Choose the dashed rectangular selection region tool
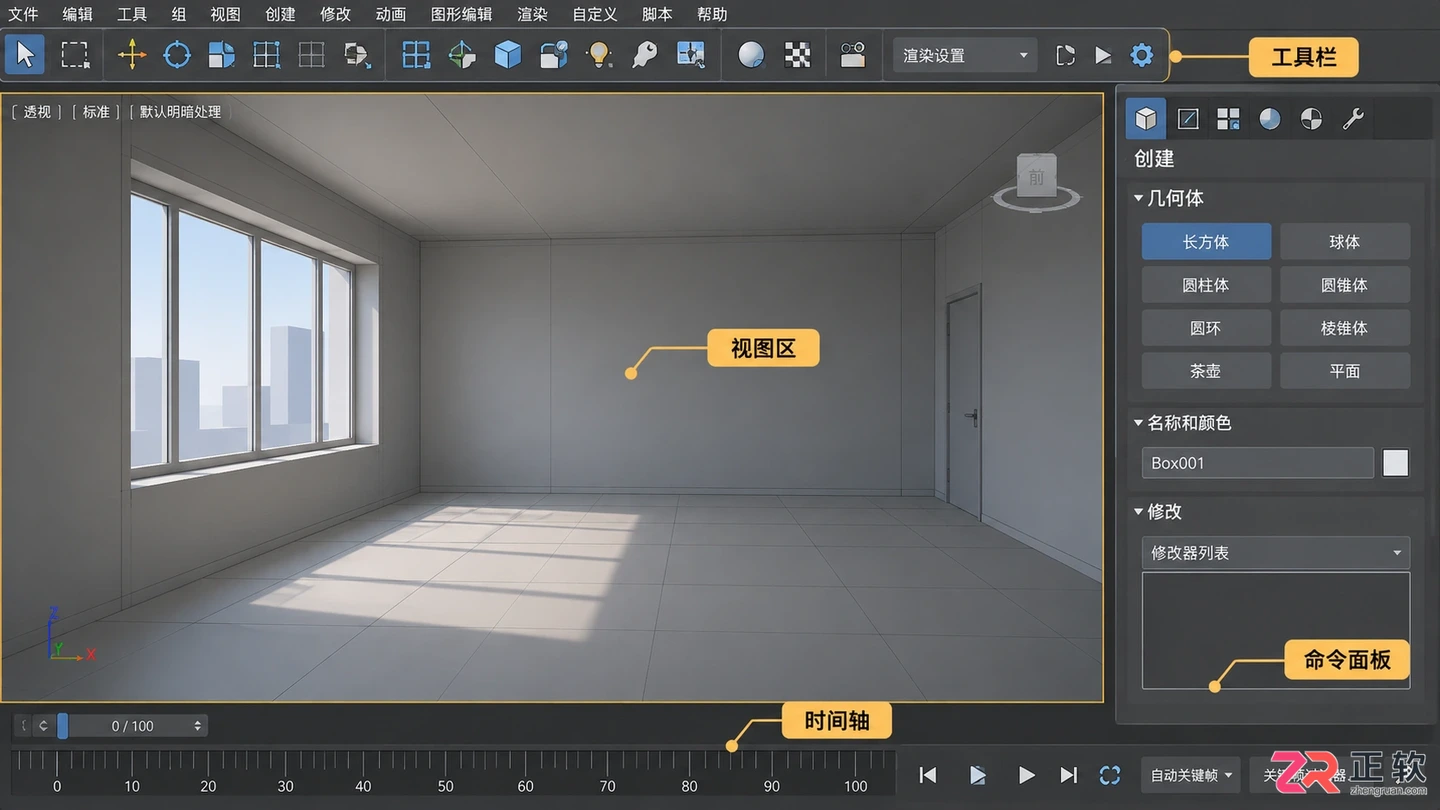 pyautogui.click(x=75, y=54)
